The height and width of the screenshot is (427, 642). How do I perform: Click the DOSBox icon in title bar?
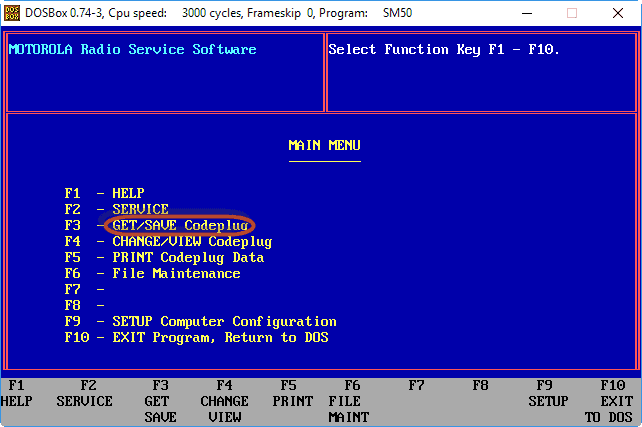coord(13,14)
